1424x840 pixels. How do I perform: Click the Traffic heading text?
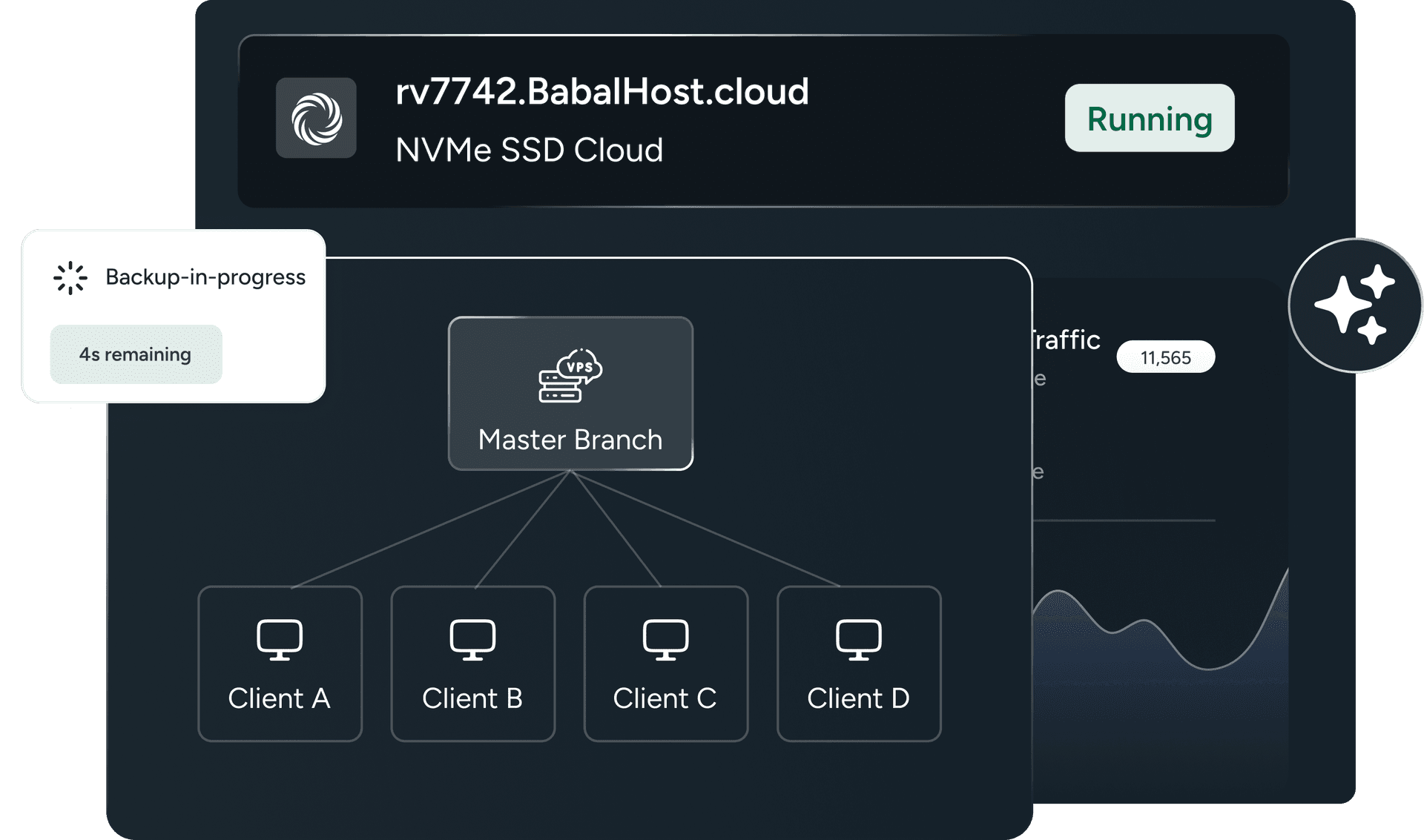[1067, 340]
